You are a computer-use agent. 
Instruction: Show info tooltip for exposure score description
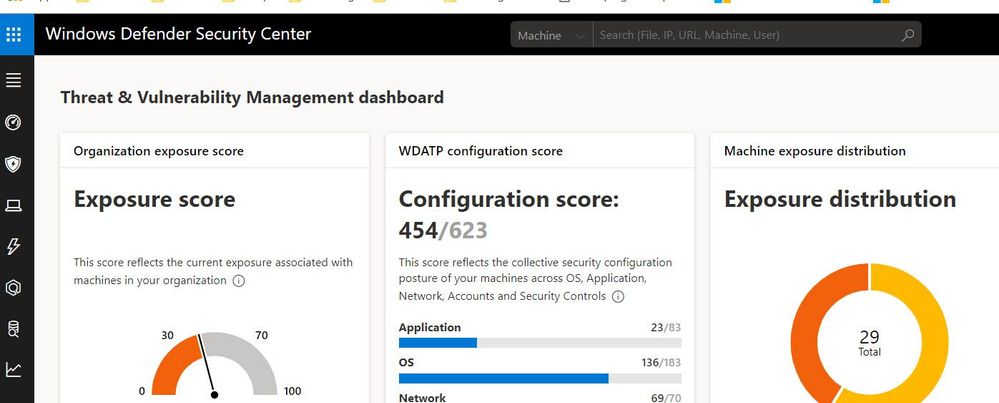coord(238,281)
